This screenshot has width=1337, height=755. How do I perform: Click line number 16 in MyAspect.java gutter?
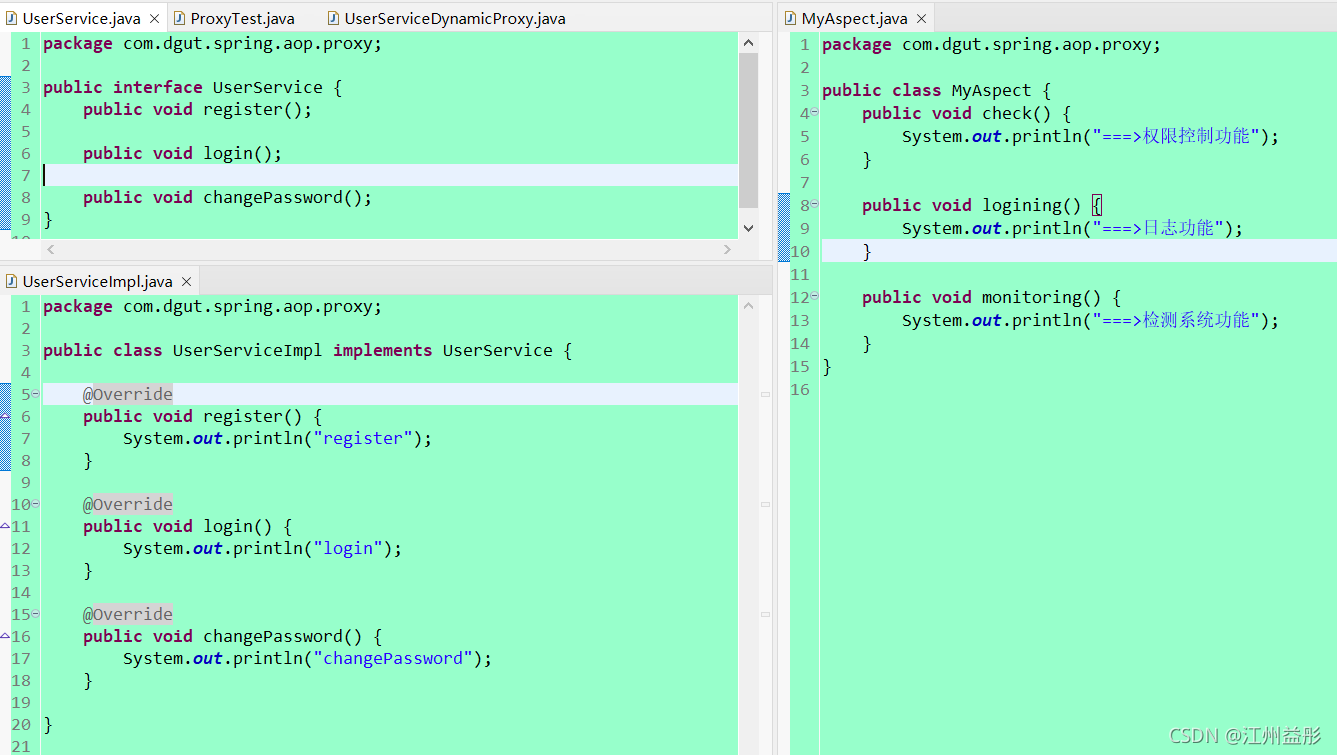coord(800,389)
